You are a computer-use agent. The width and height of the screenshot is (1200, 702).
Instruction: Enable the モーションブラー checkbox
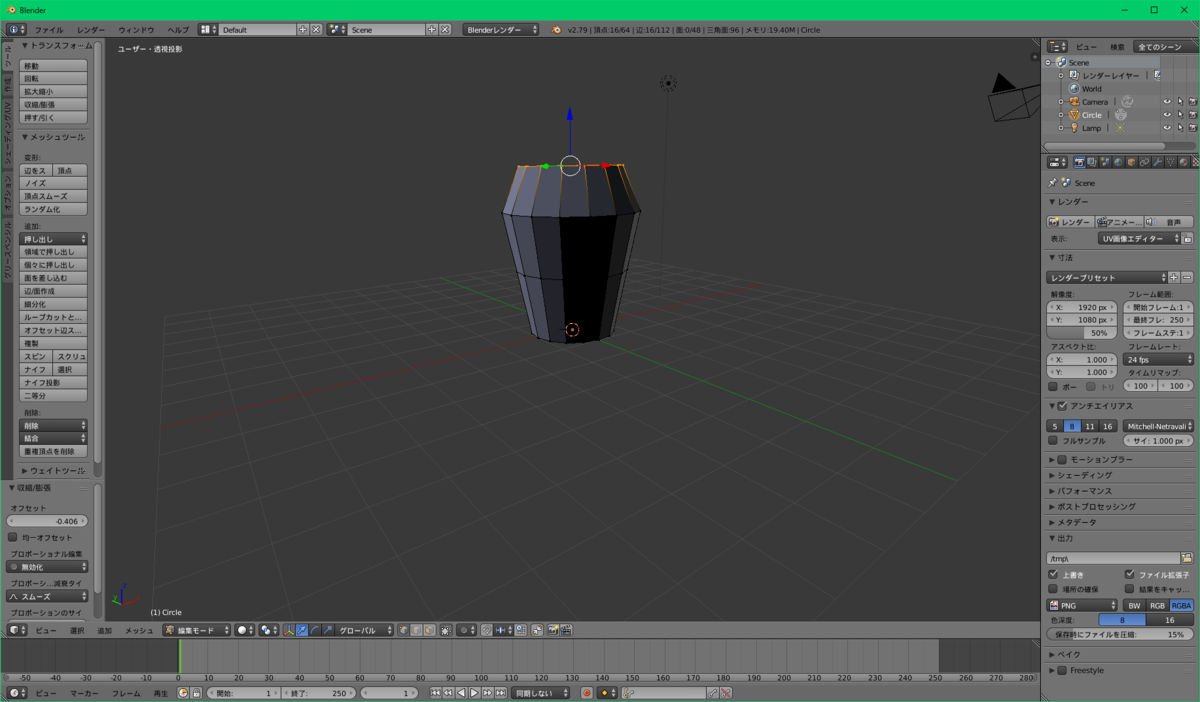tap(1062, 460)
